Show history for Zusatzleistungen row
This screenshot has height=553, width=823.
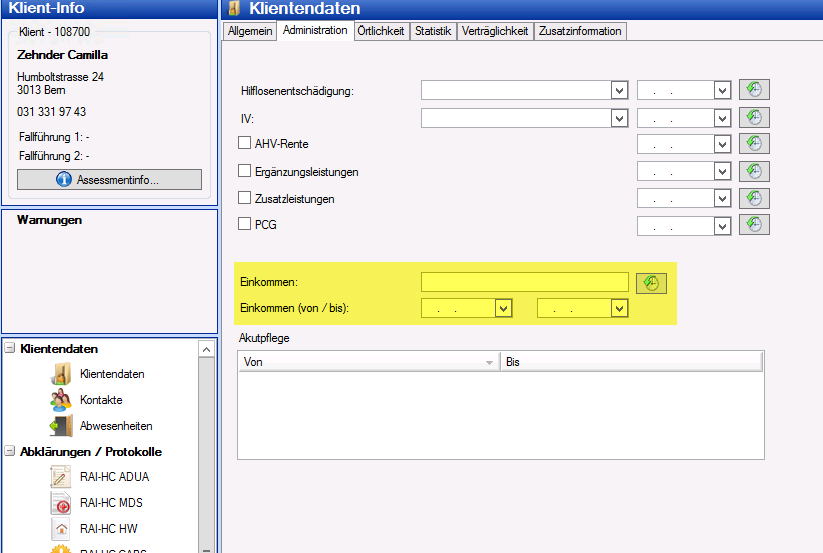754,198
